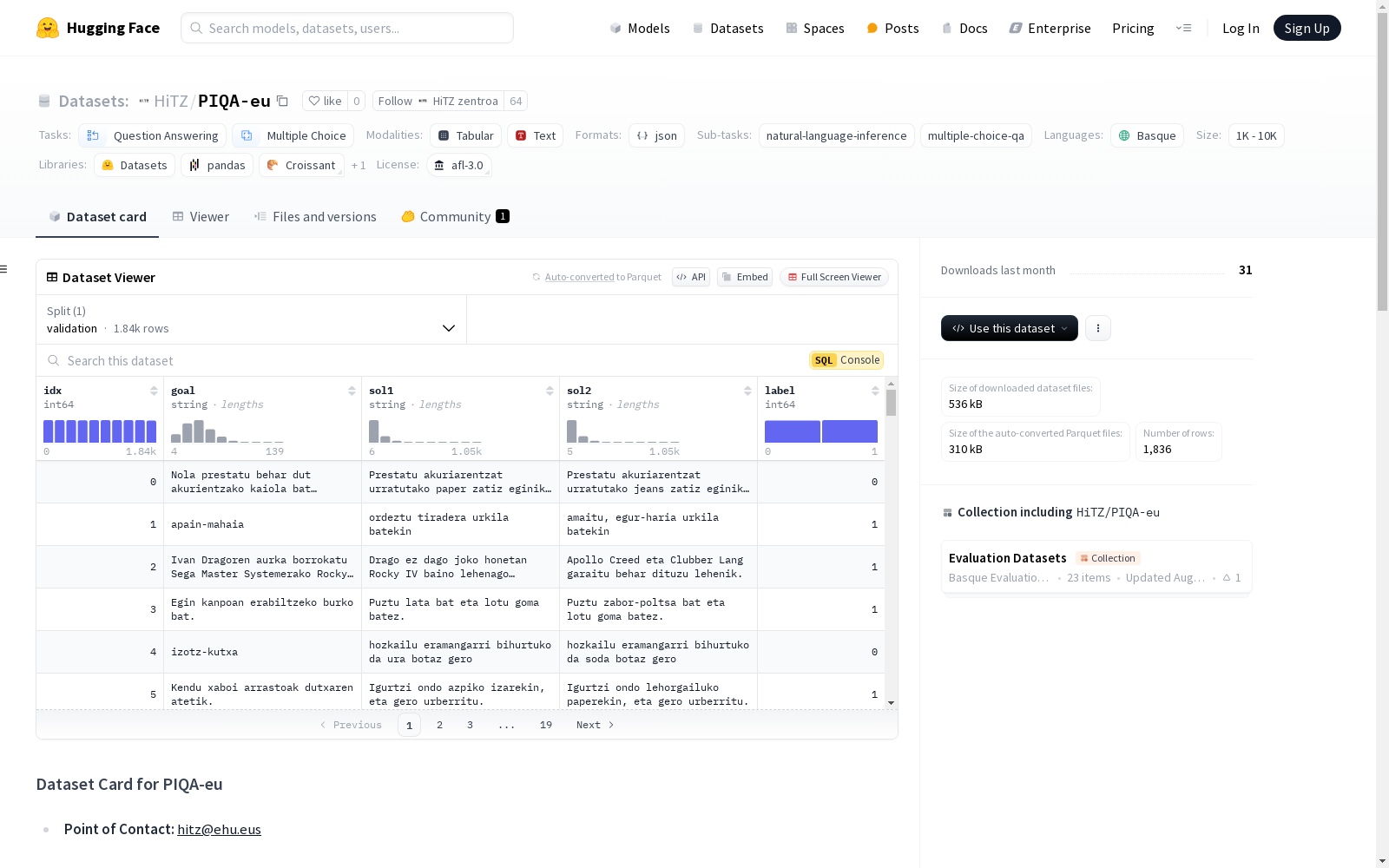Switch to the Viewer tab
Viewport: 1389px width, 868px height.
pos(201,217)
